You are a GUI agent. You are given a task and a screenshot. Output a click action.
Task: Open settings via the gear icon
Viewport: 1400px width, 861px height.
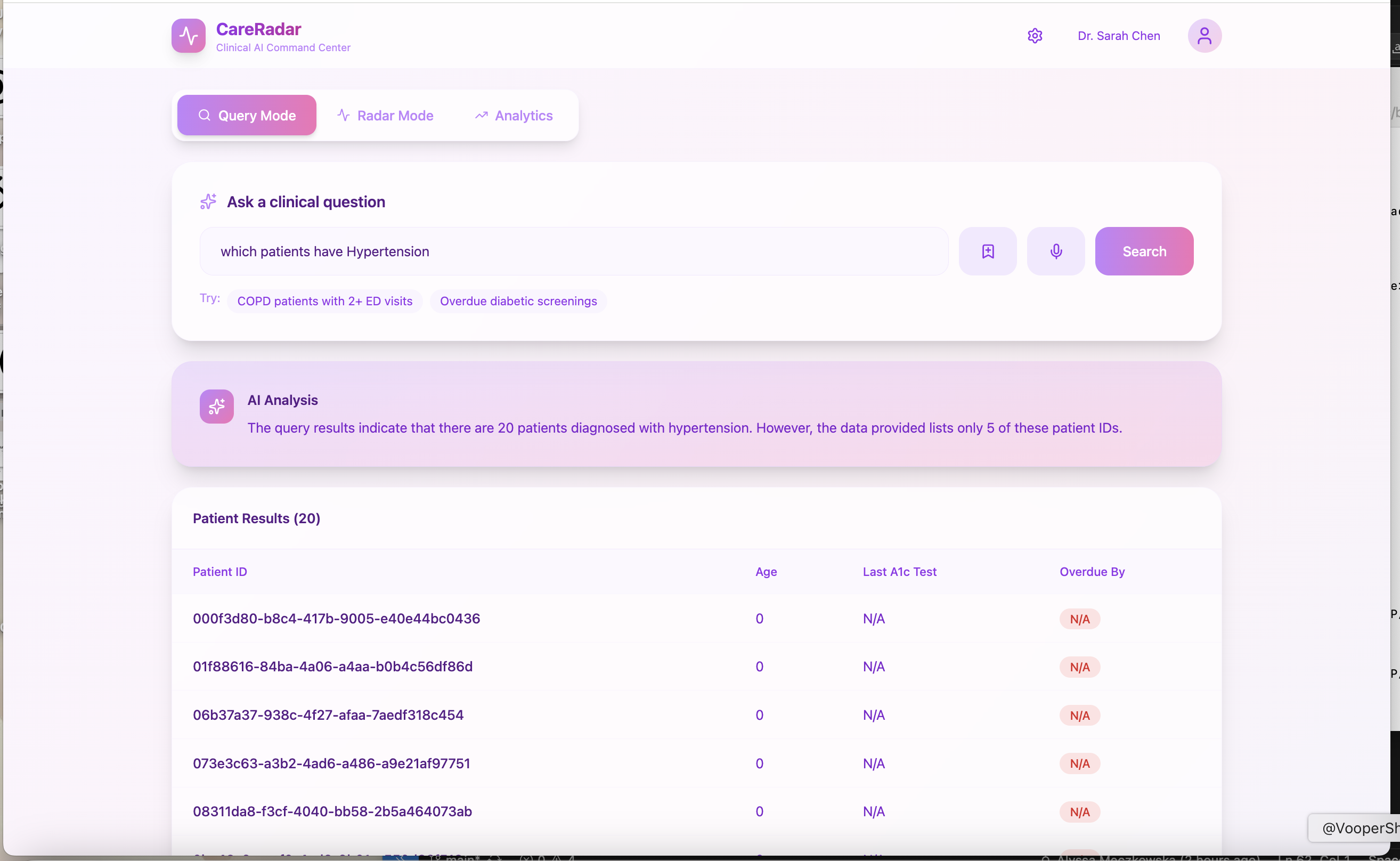pos(1035,36)
